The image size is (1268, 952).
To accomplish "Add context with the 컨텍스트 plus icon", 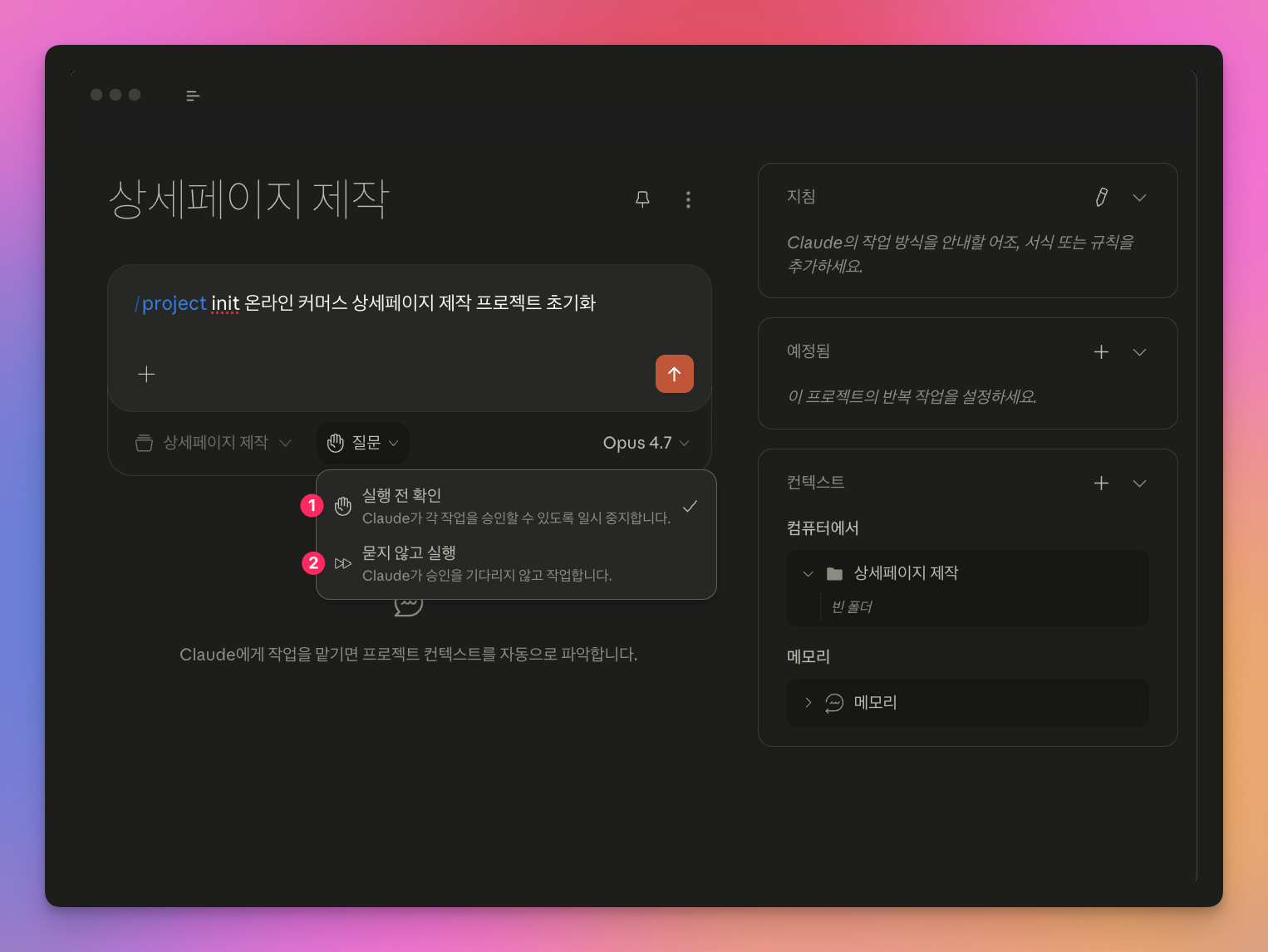I will [1101, 483].
